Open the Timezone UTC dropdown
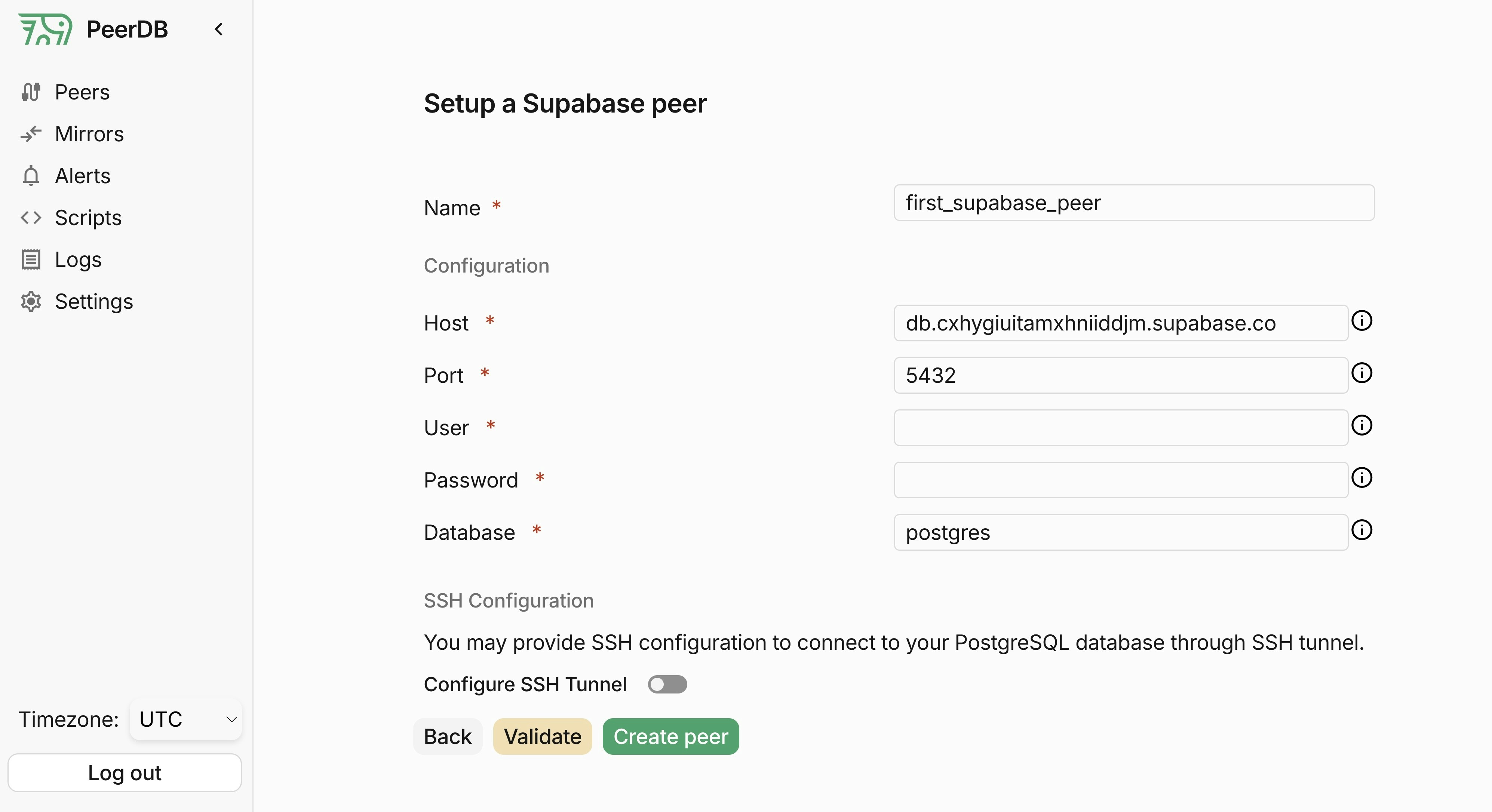 pyautogui.click(x=186, y=719)
